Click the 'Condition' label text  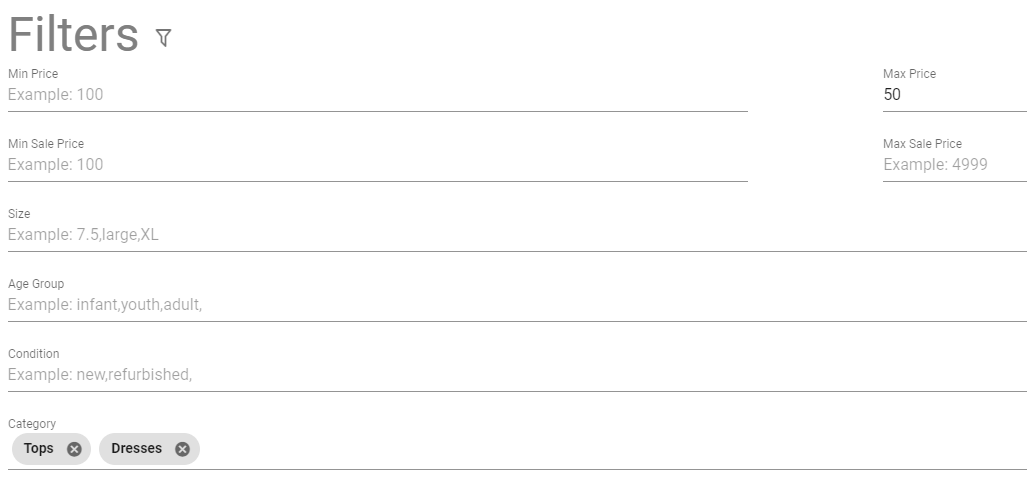point(33,354)
